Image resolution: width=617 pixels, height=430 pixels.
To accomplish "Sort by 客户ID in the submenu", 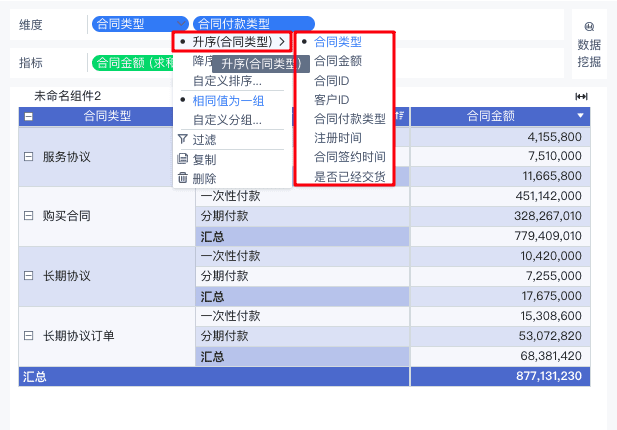I will coord(331,100).
